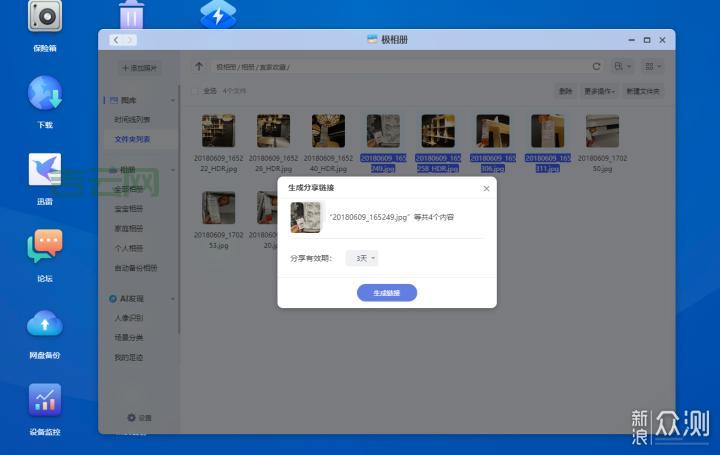The width and height of the screenshot is (720, 455).
Task: Click the up-directory arrow icon
Action: tap(199, 67)
